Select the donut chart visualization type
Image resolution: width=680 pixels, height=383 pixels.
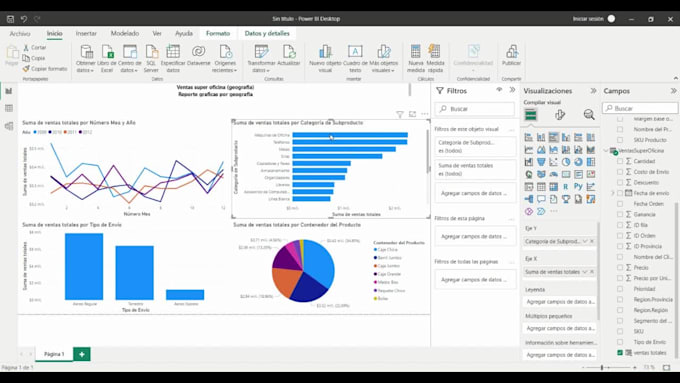578,162
